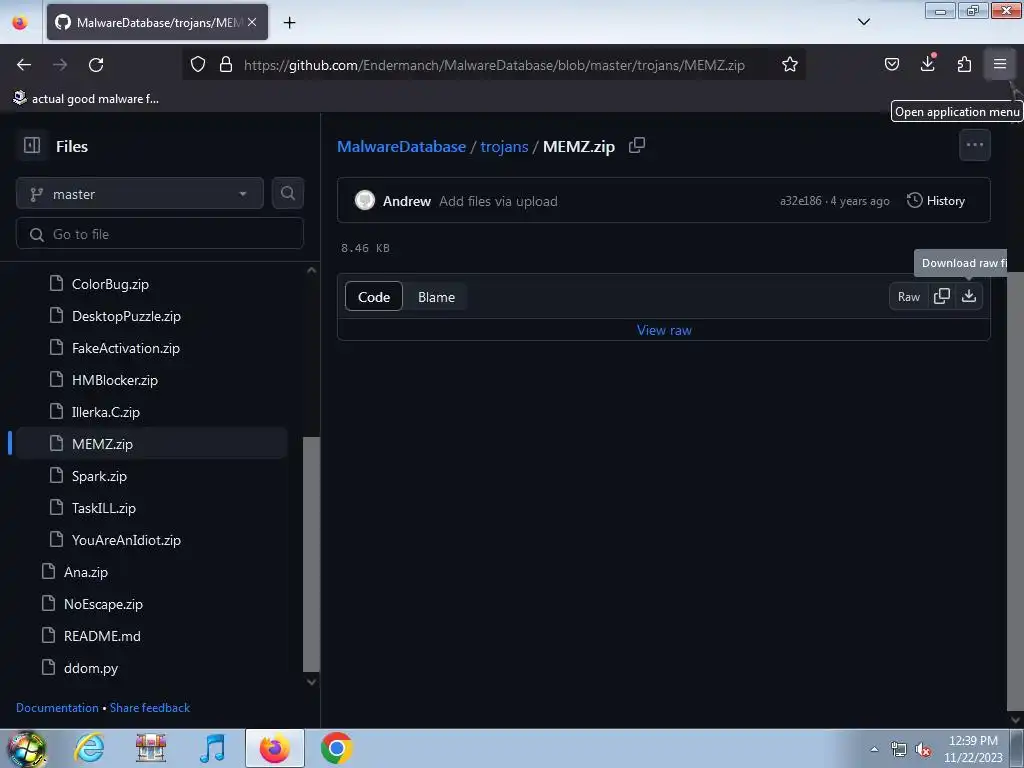Copy raw file contents icon
Viewport: 1024px width, 768px height.
tap(942, 296)
